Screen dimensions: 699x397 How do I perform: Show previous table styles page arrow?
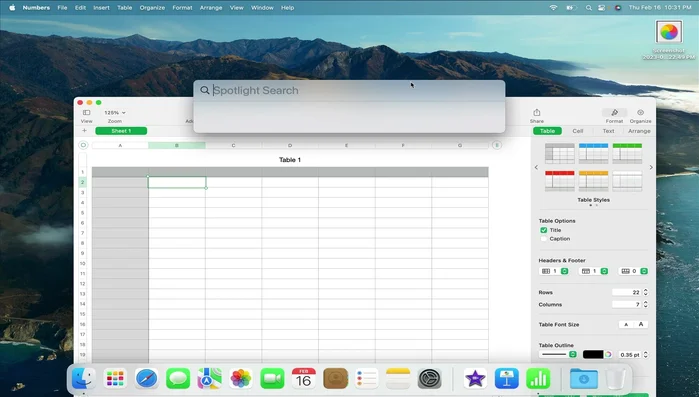[x=536, y=168]
